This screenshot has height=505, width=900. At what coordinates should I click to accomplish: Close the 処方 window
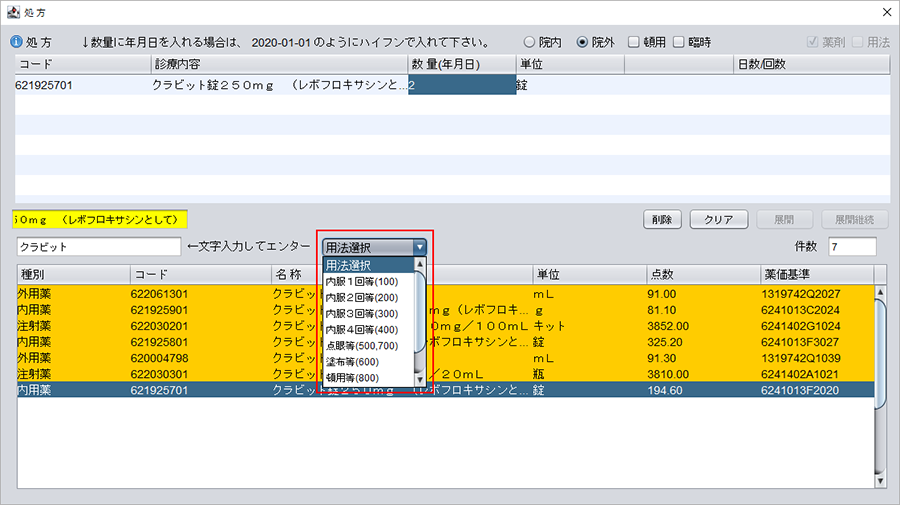coord(886,12)
